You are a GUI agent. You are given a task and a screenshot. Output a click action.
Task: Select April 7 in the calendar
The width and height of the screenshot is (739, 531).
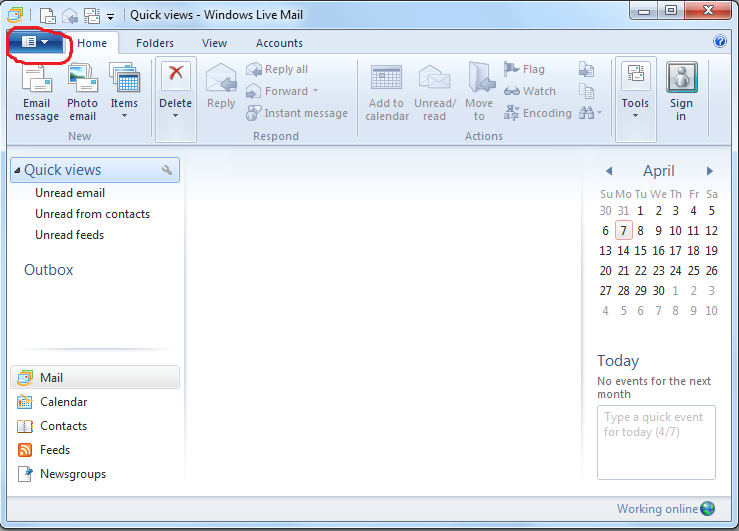tap(624, 230)
